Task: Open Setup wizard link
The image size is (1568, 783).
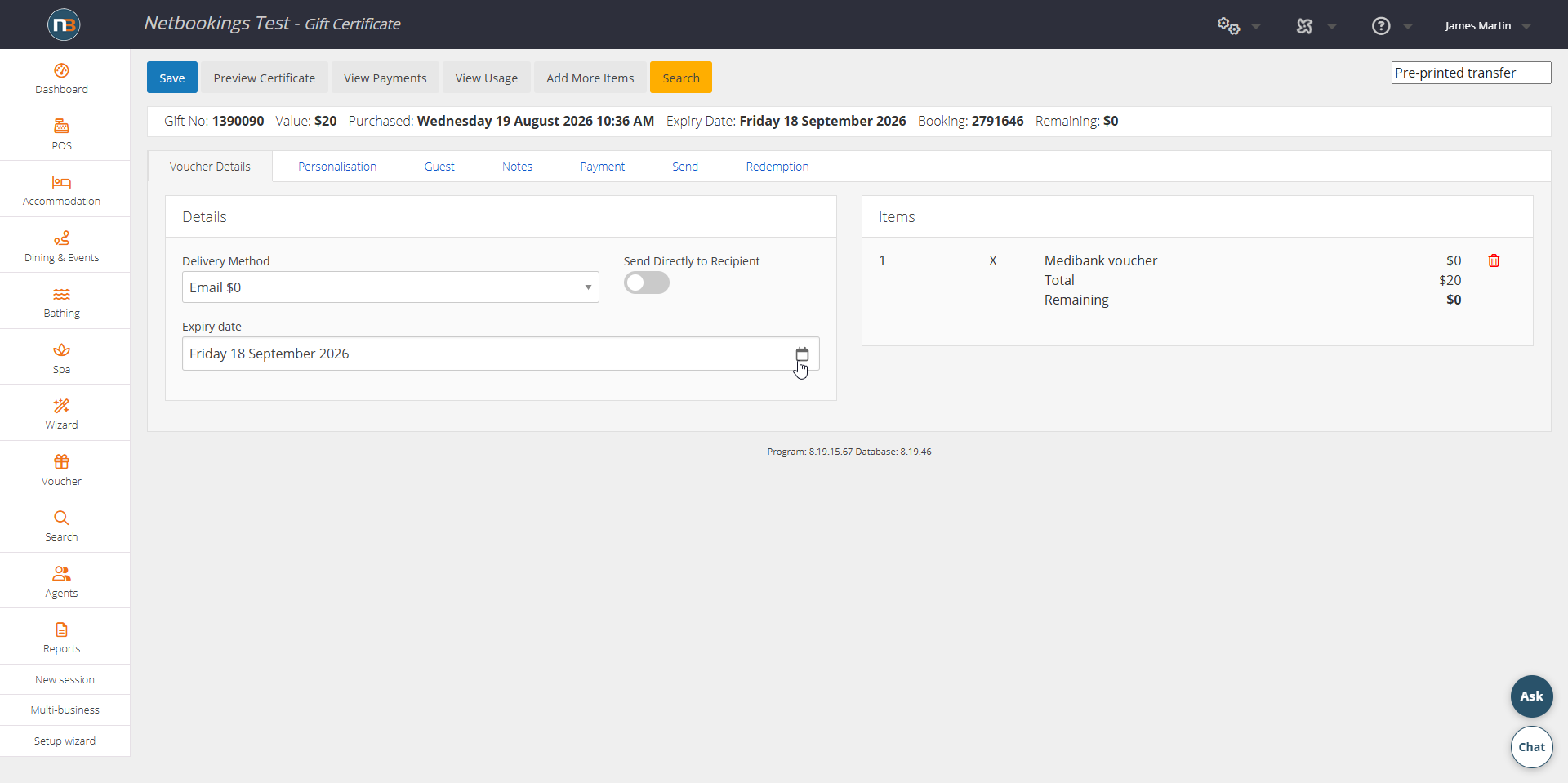Action: 65,741
